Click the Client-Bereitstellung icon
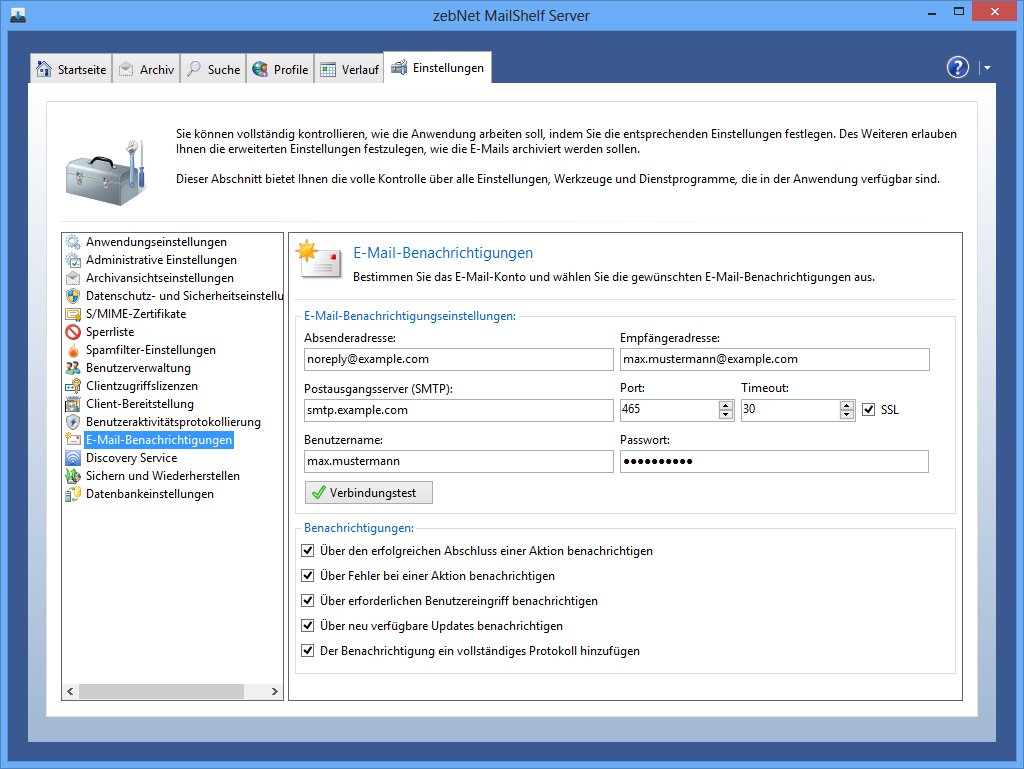The height and width of the screenshot is (769, 1024). pyautogui.click(x=73, y=404)
